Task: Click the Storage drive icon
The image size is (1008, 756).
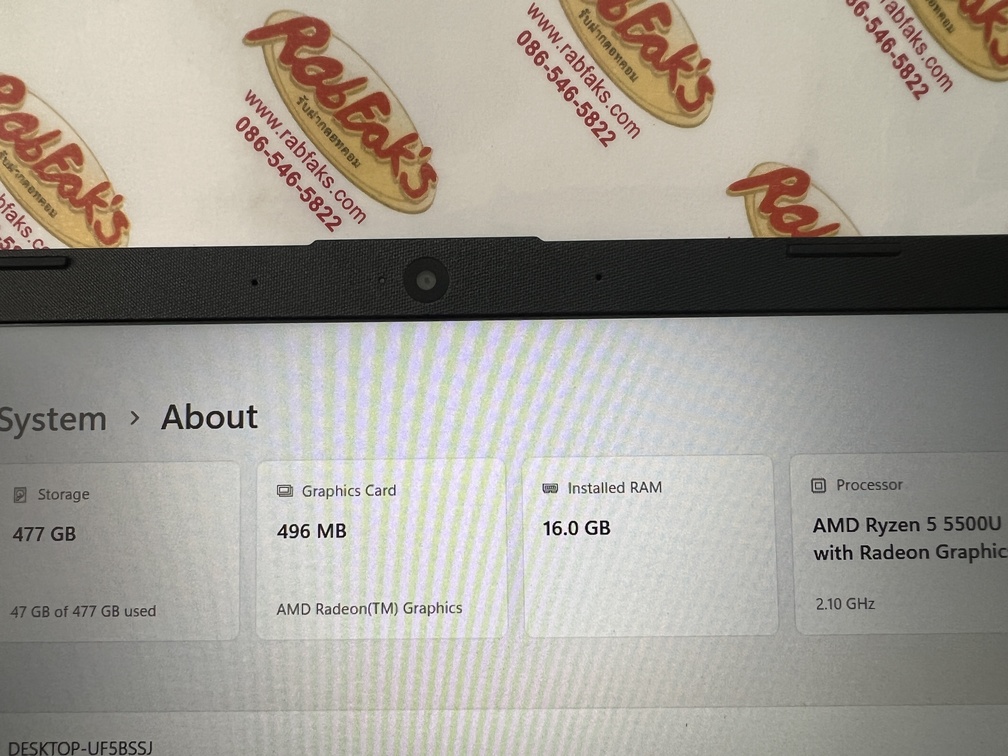Action: pos(20,494)
